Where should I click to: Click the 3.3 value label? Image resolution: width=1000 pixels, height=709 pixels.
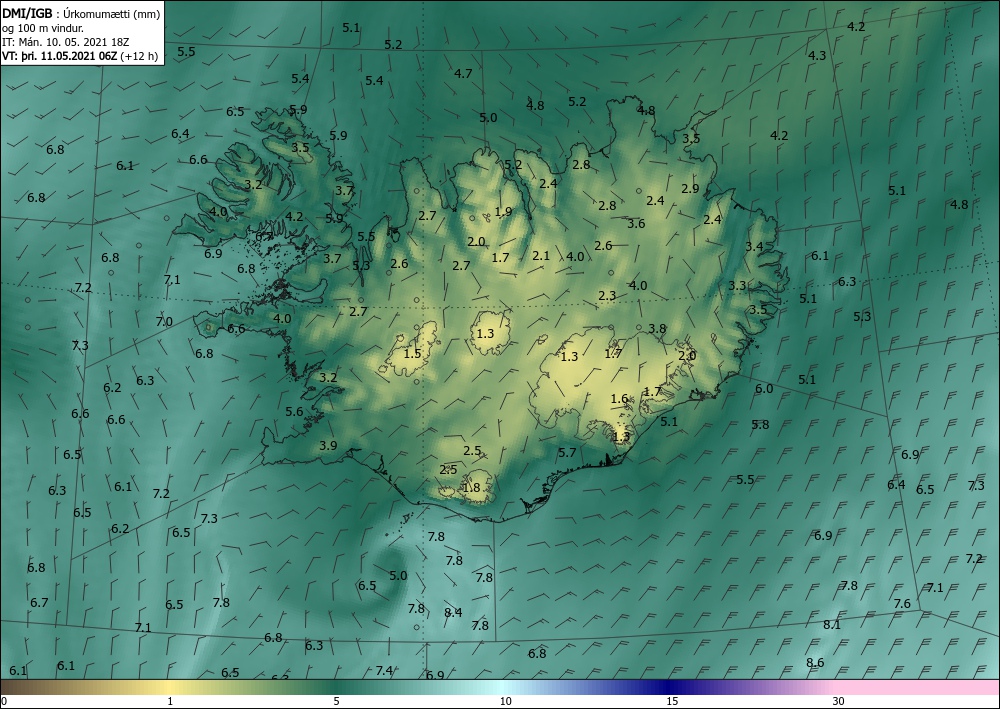[737, 286]
